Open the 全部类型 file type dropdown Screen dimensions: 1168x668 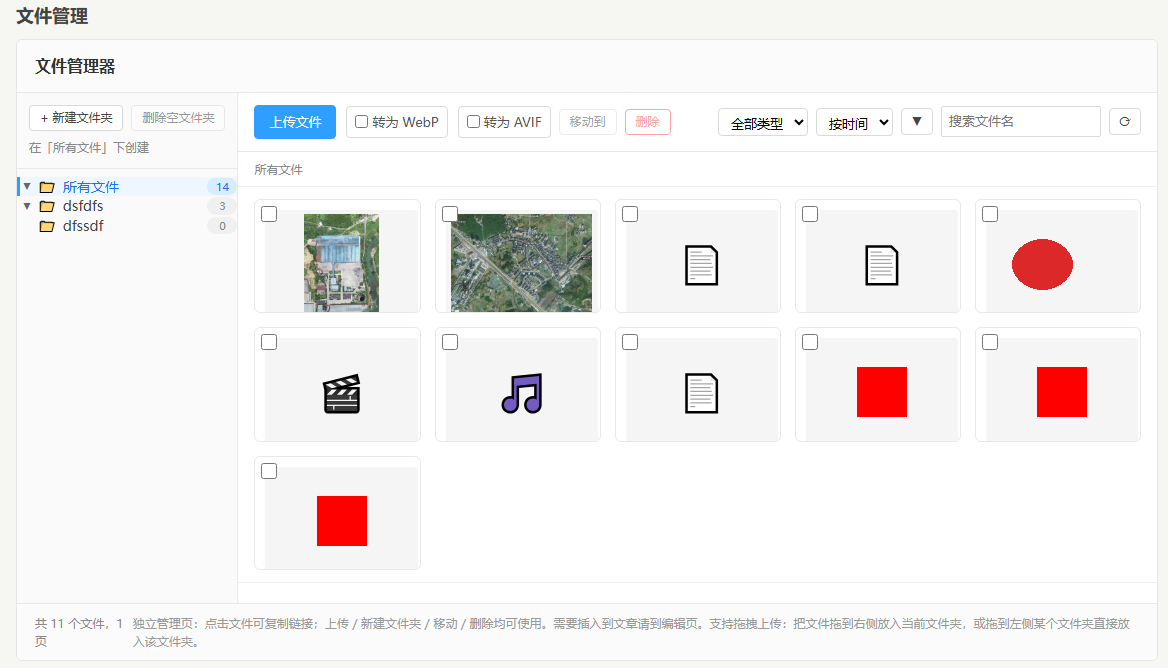764,122
